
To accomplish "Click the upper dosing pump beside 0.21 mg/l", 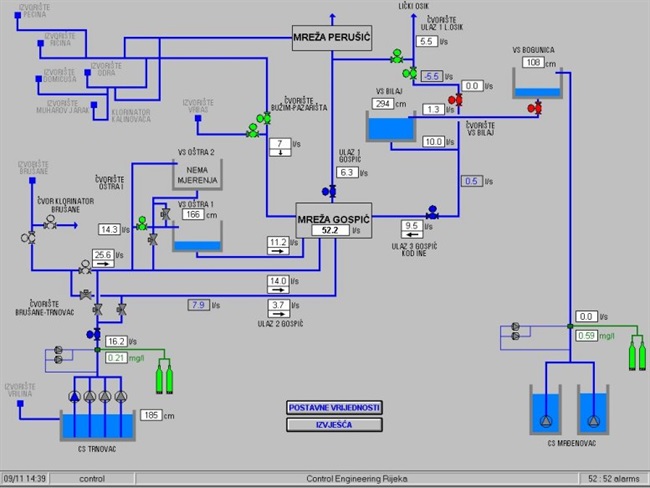I will [x=58, y=350].
